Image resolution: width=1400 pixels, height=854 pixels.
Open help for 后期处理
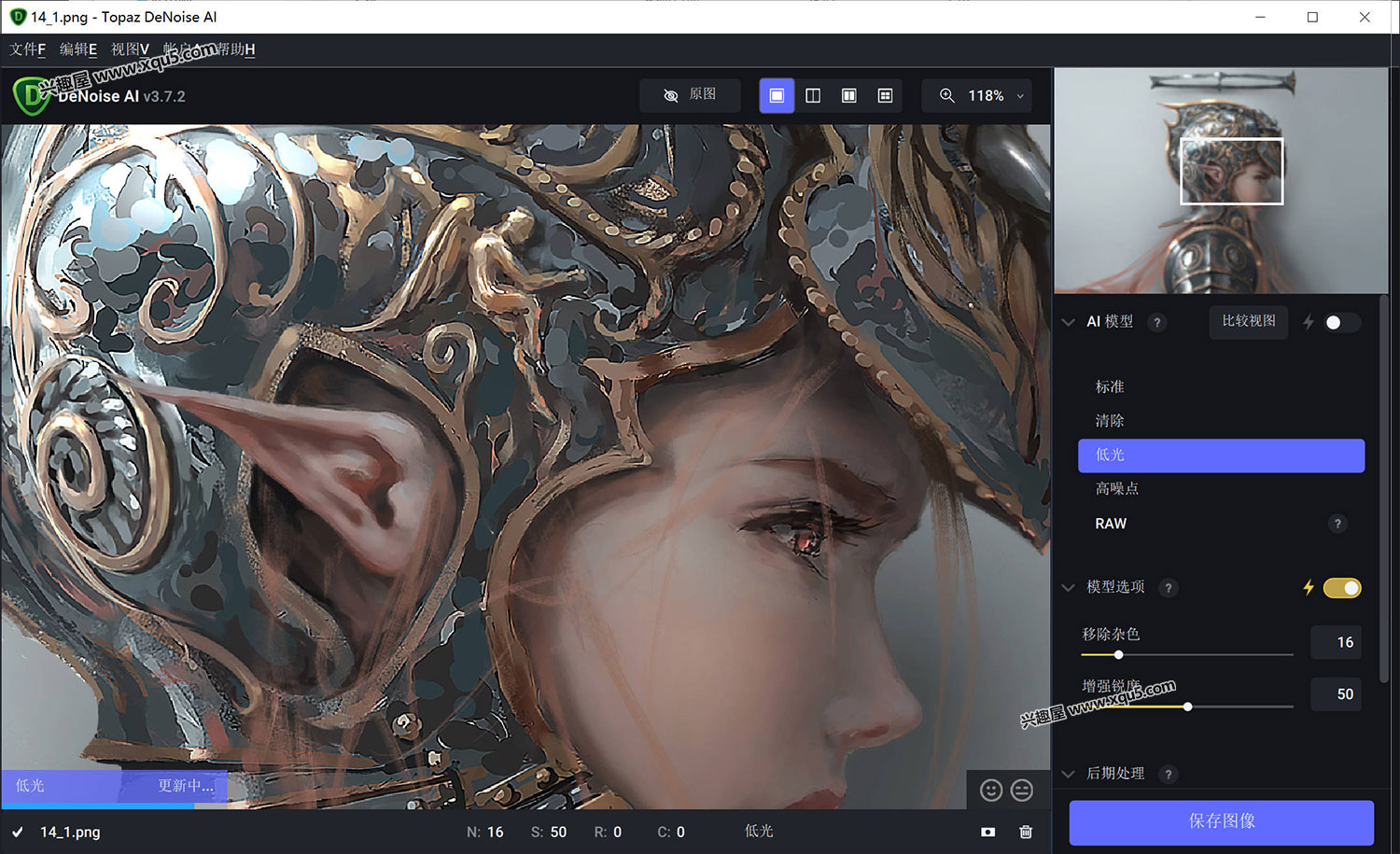(x=1169, y=775)
